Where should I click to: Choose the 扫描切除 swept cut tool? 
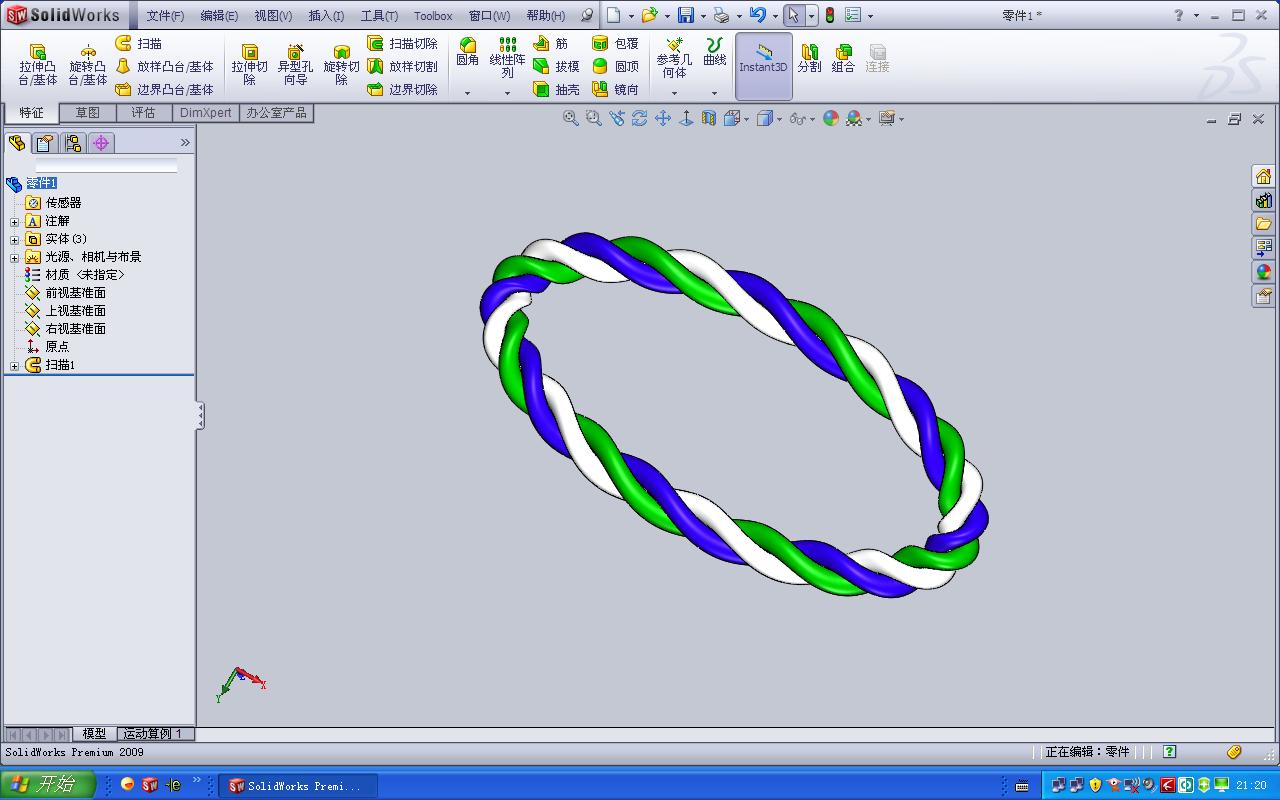coord(402,44)
